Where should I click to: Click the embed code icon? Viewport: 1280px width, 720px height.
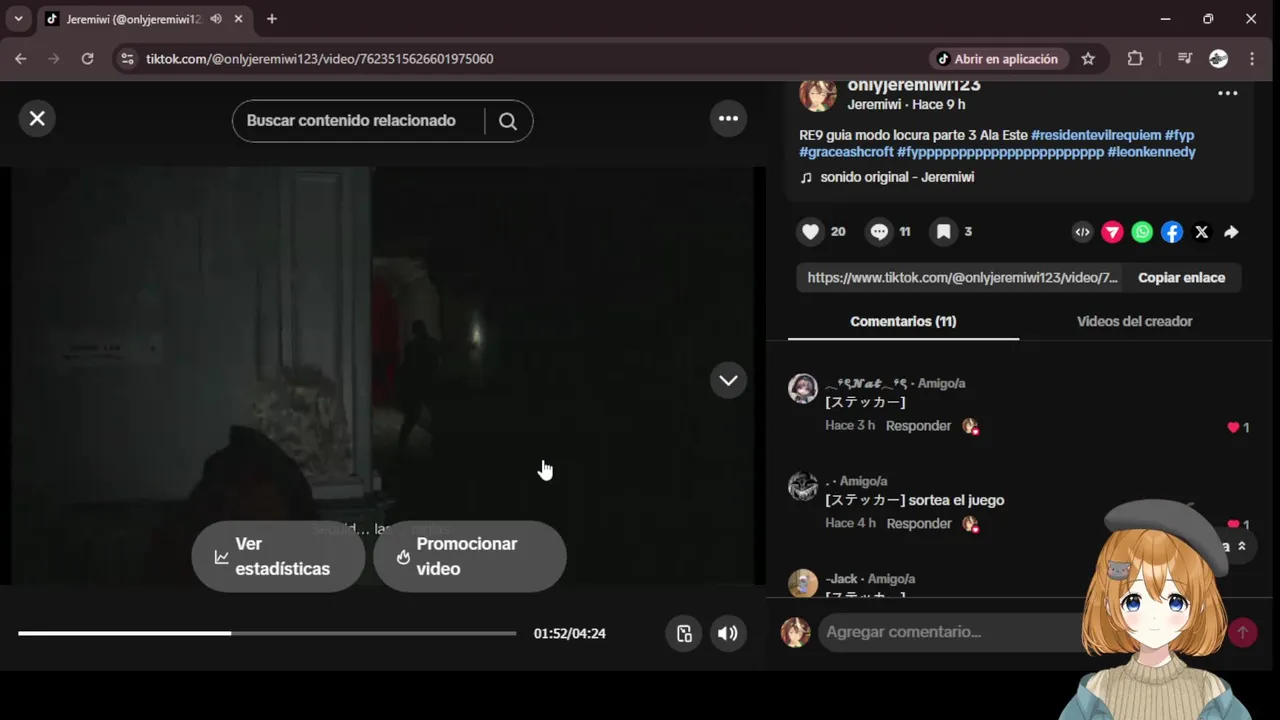pyautogui.click(x=1082, y=232)
